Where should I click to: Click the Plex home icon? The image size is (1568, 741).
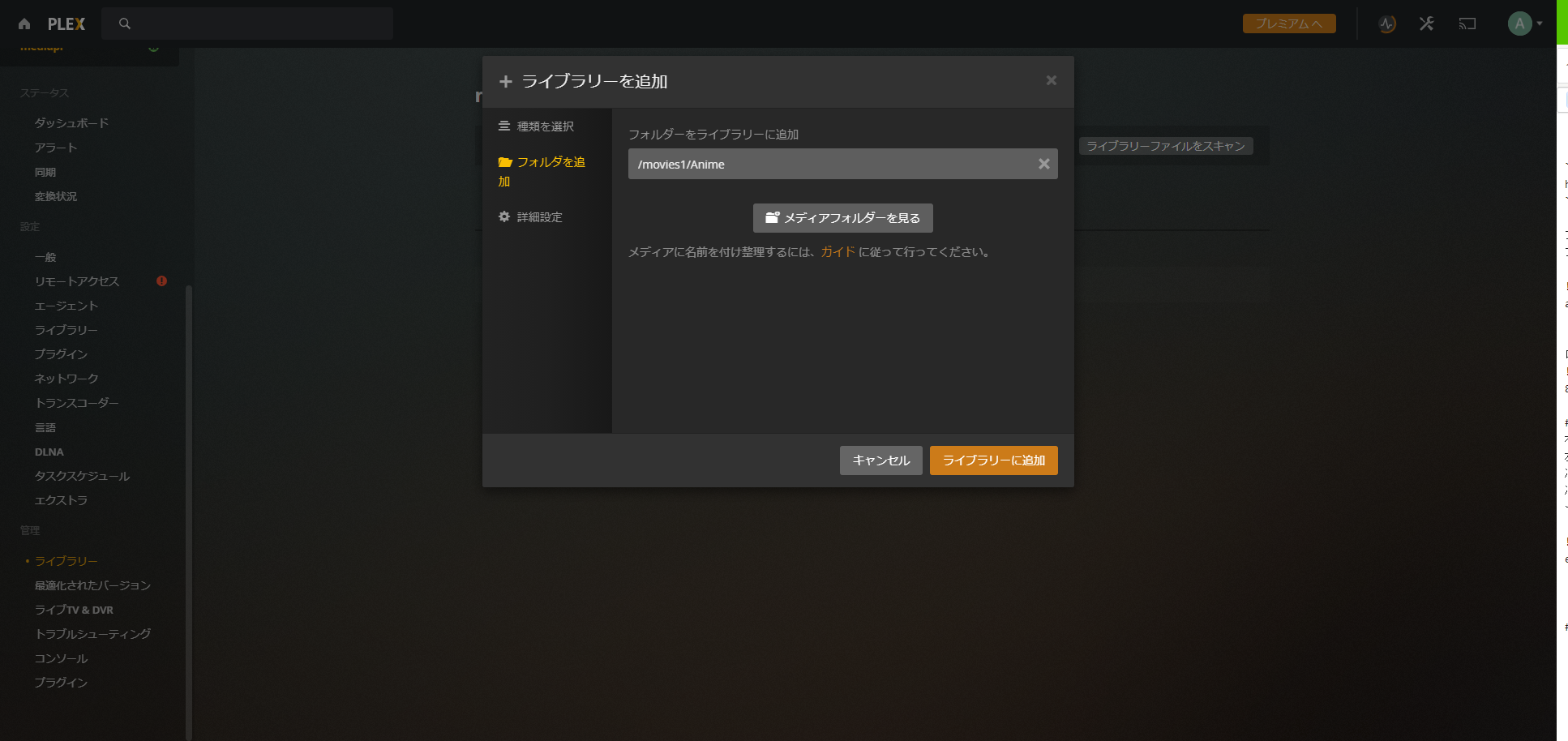24,24
